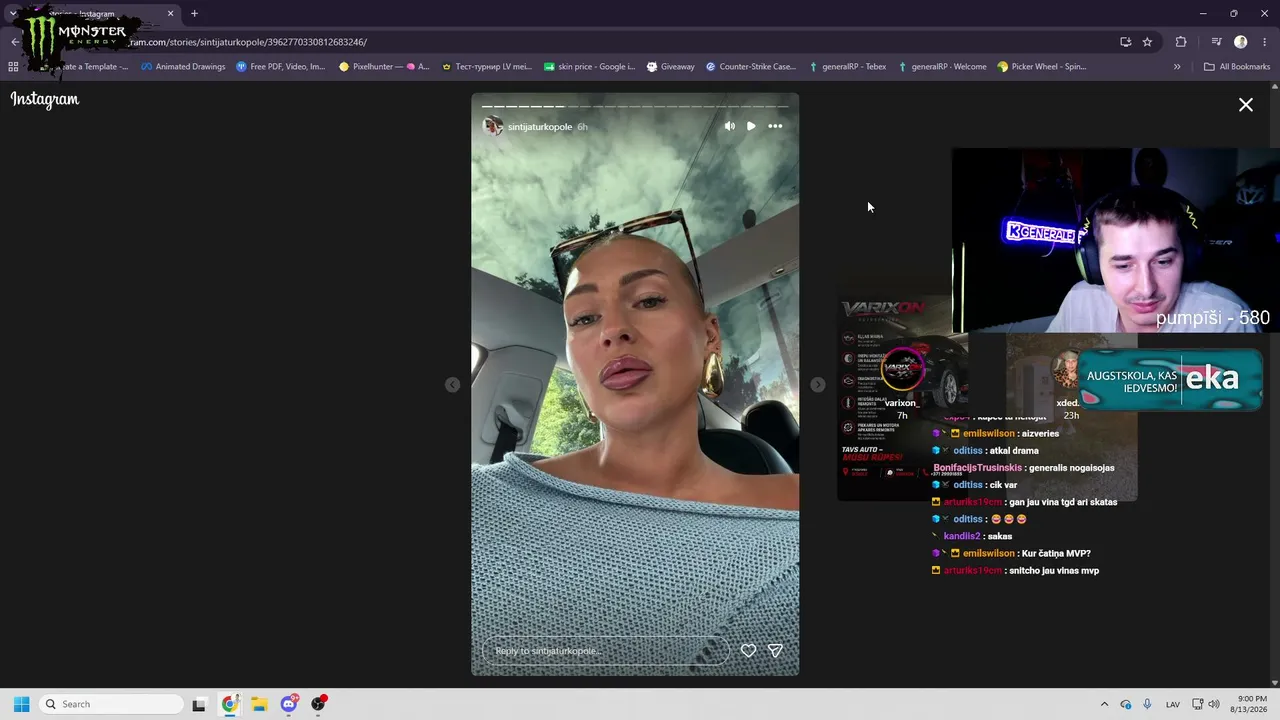
Task: Open the volume control in system tray
Action: (x=1213, y=704)
